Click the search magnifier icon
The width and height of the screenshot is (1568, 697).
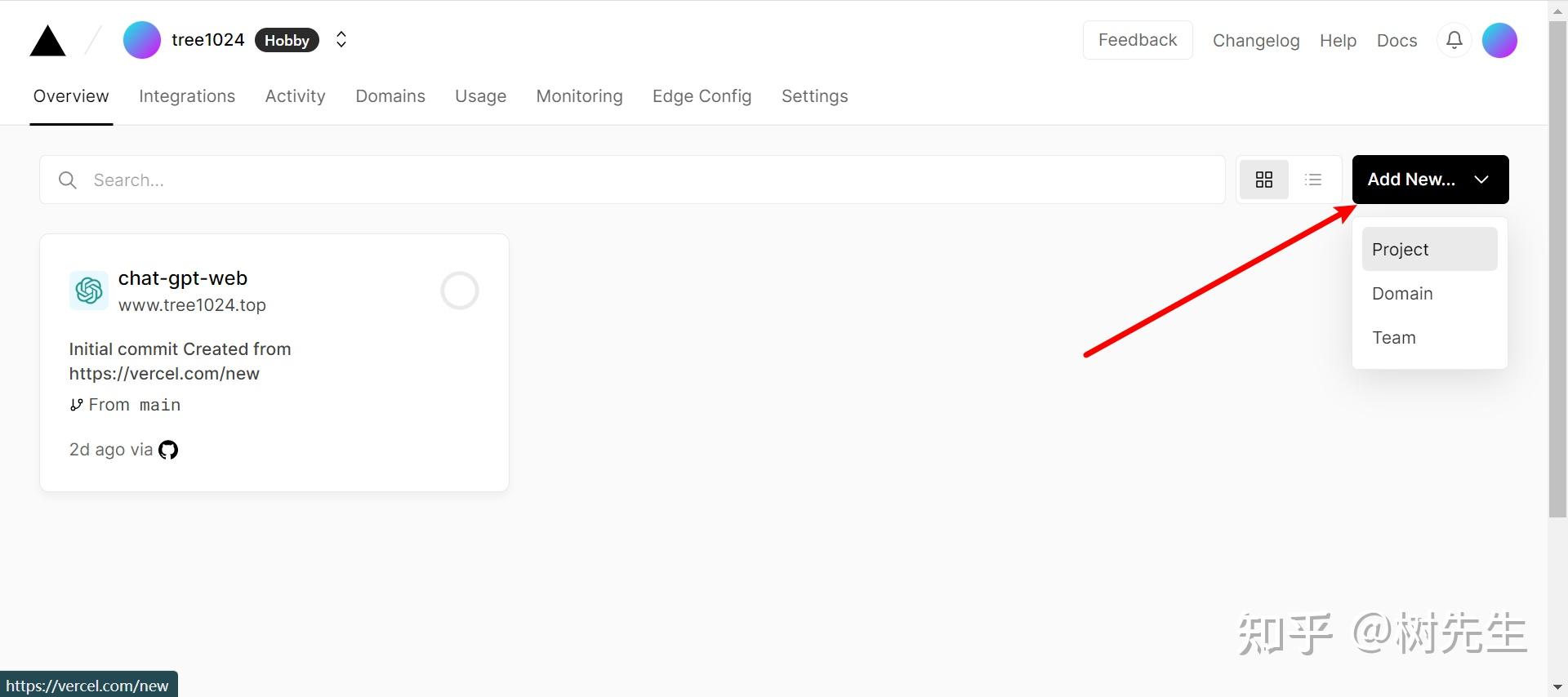click(x=68, y=180)
